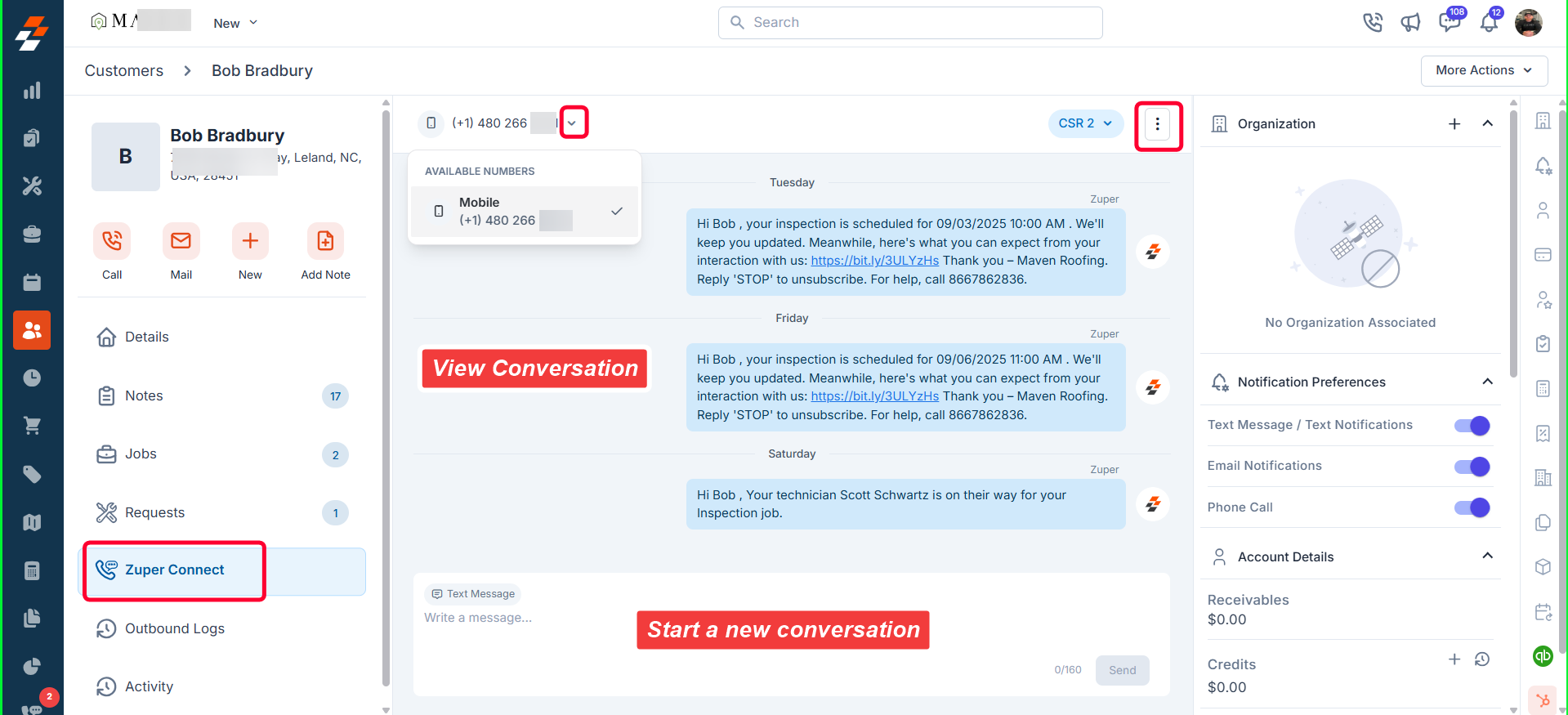This screenshot has width=1568, height=715.
Task: Click the Call icon for Bob Bradbury
Action: [112, 241]
